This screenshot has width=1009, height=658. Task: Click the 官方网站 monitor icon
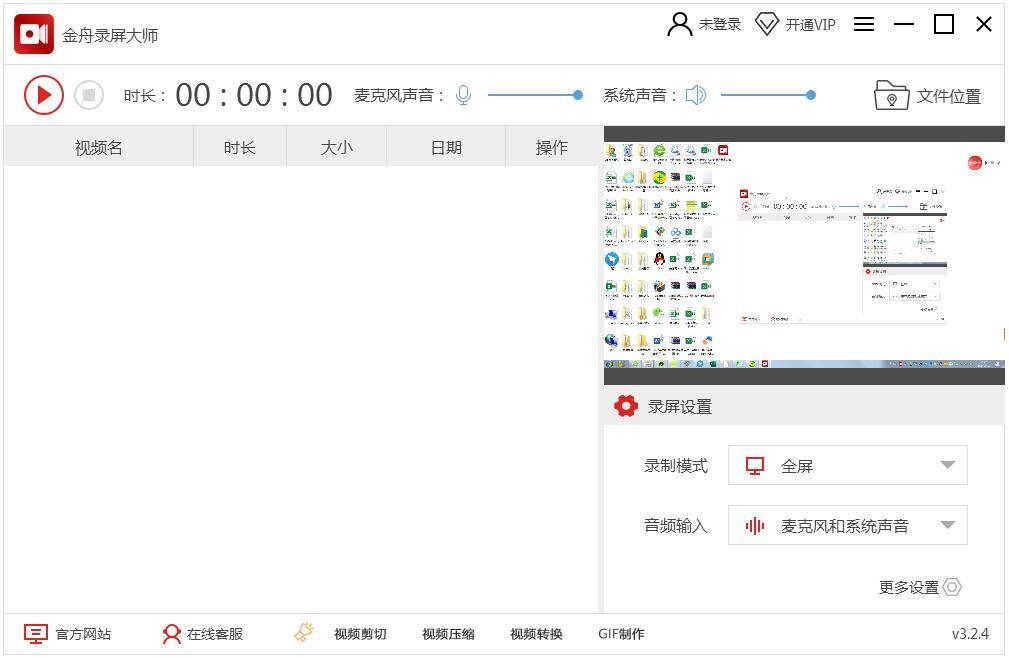click(x=36, y=633)
